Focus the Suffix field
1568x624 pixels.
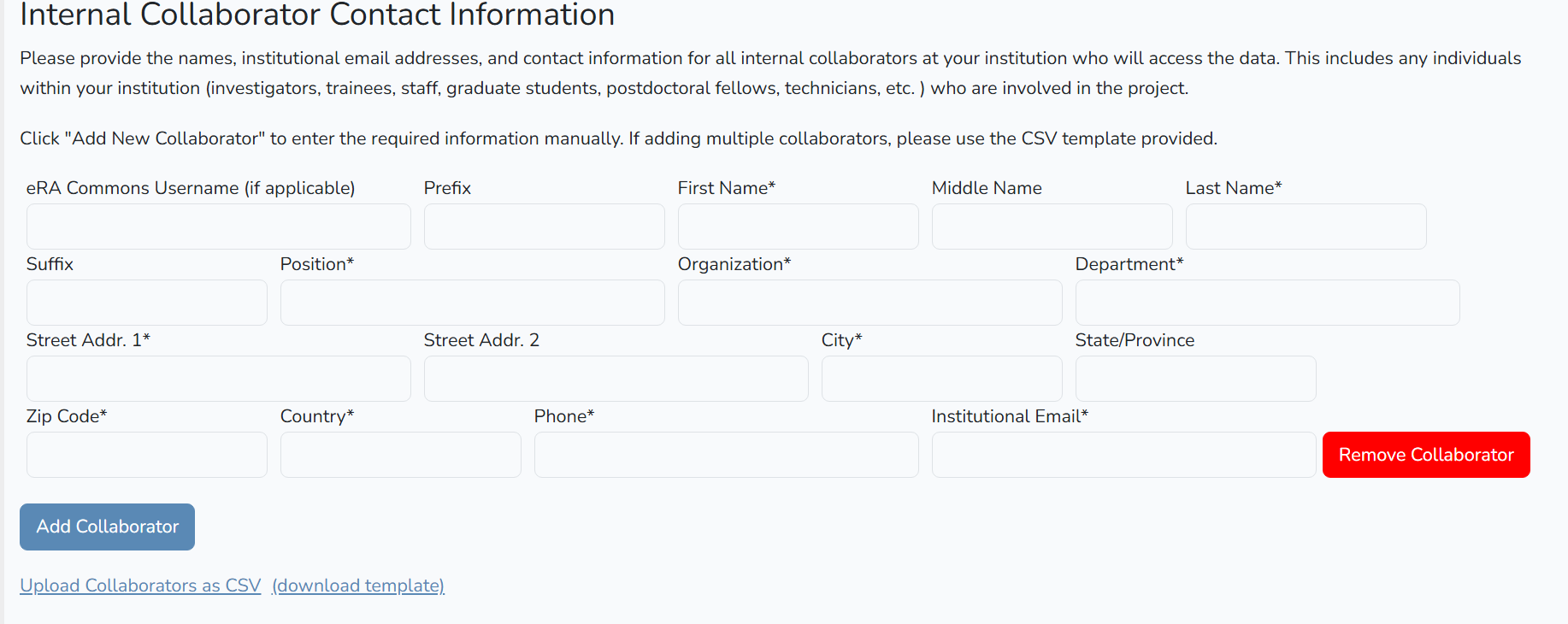146,303
